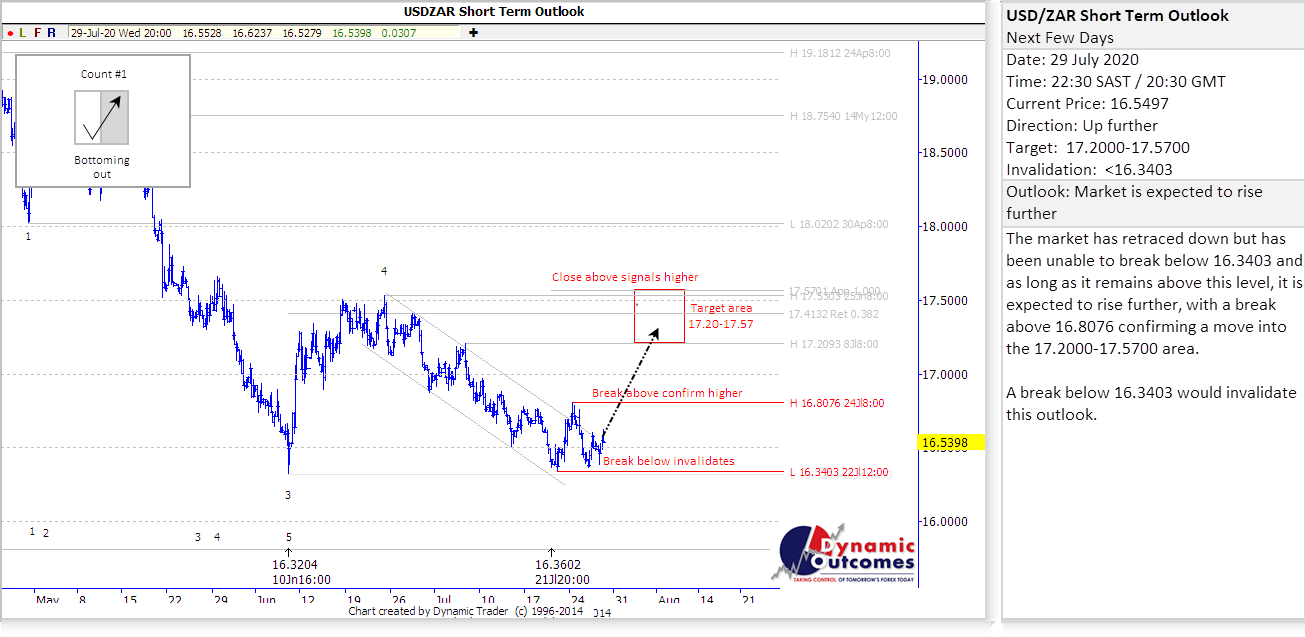Click the Close above signals higher note
This screenshot has height=637, width=1305.
click(625, 277)
